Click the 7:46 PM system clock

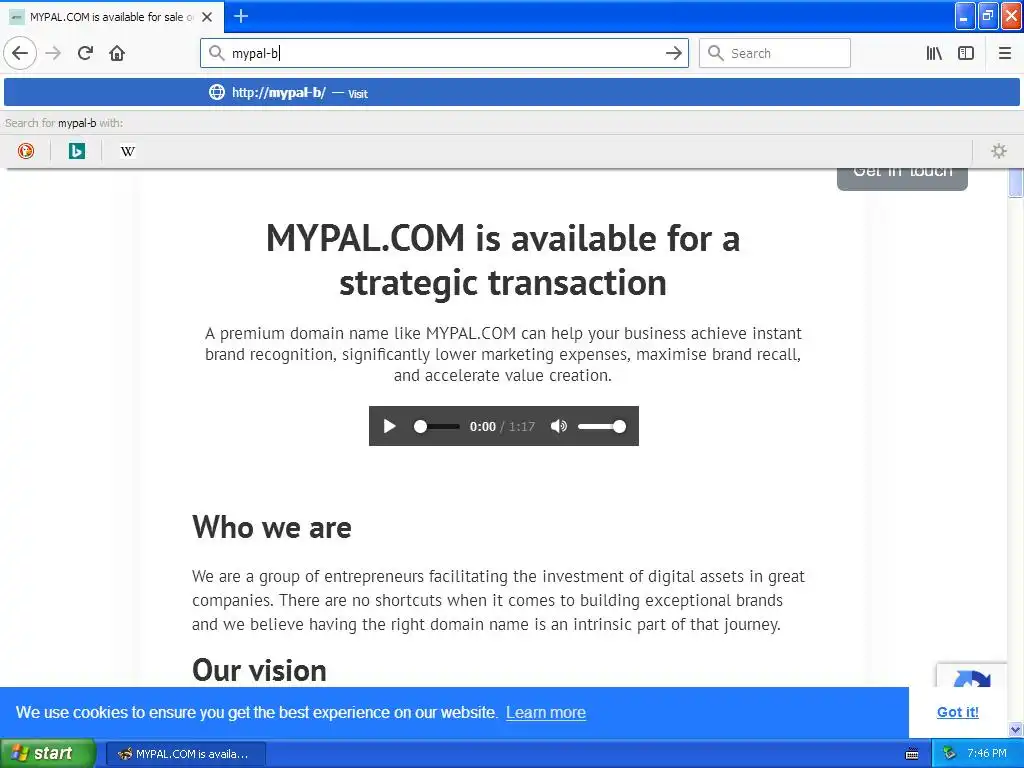point(986,754)
